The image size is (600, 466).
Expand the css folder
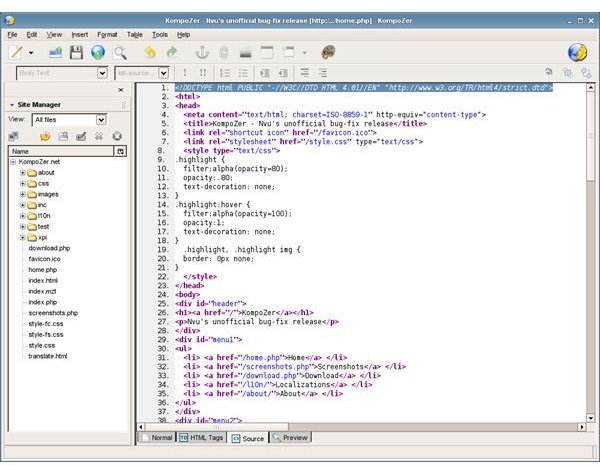(x=23, y=184)
